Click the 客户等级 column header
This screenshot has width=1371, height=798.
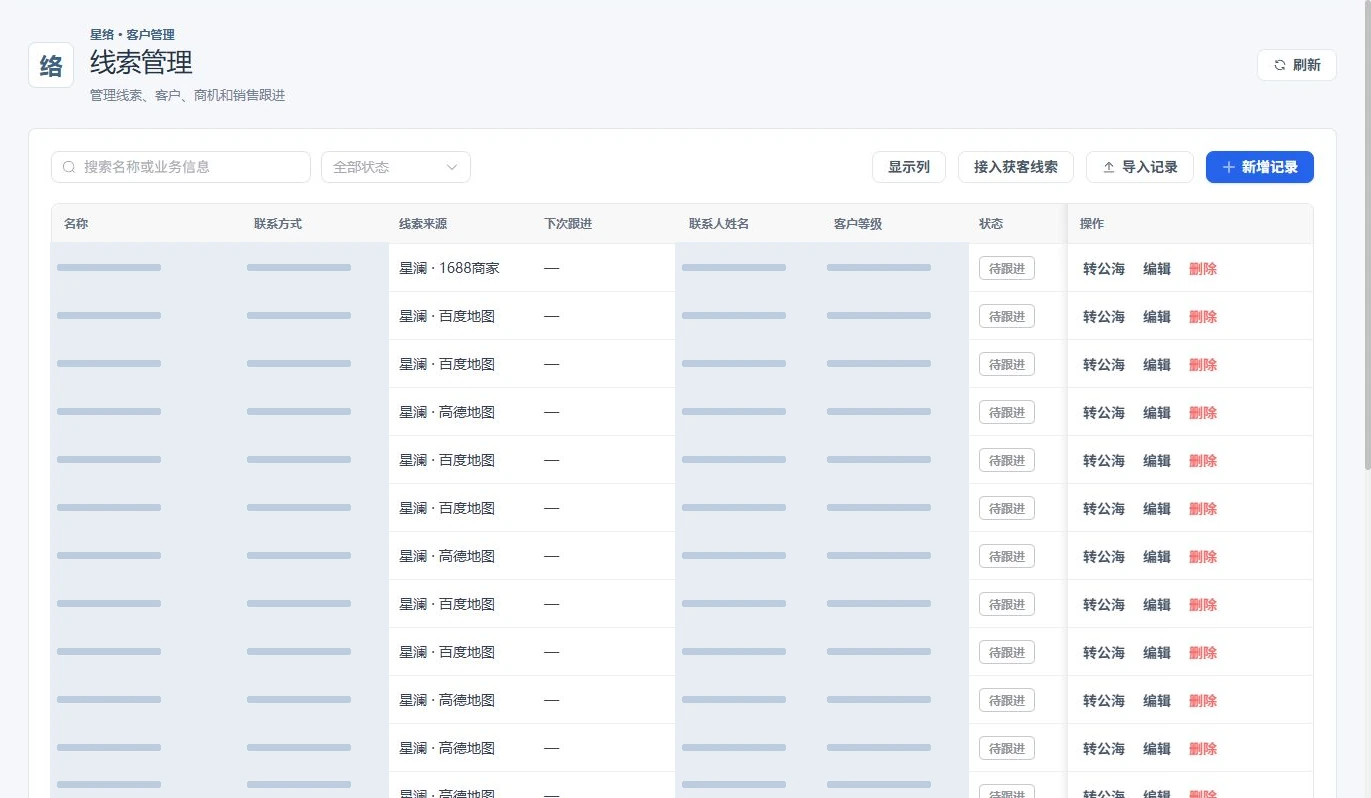tap(858, 224)
